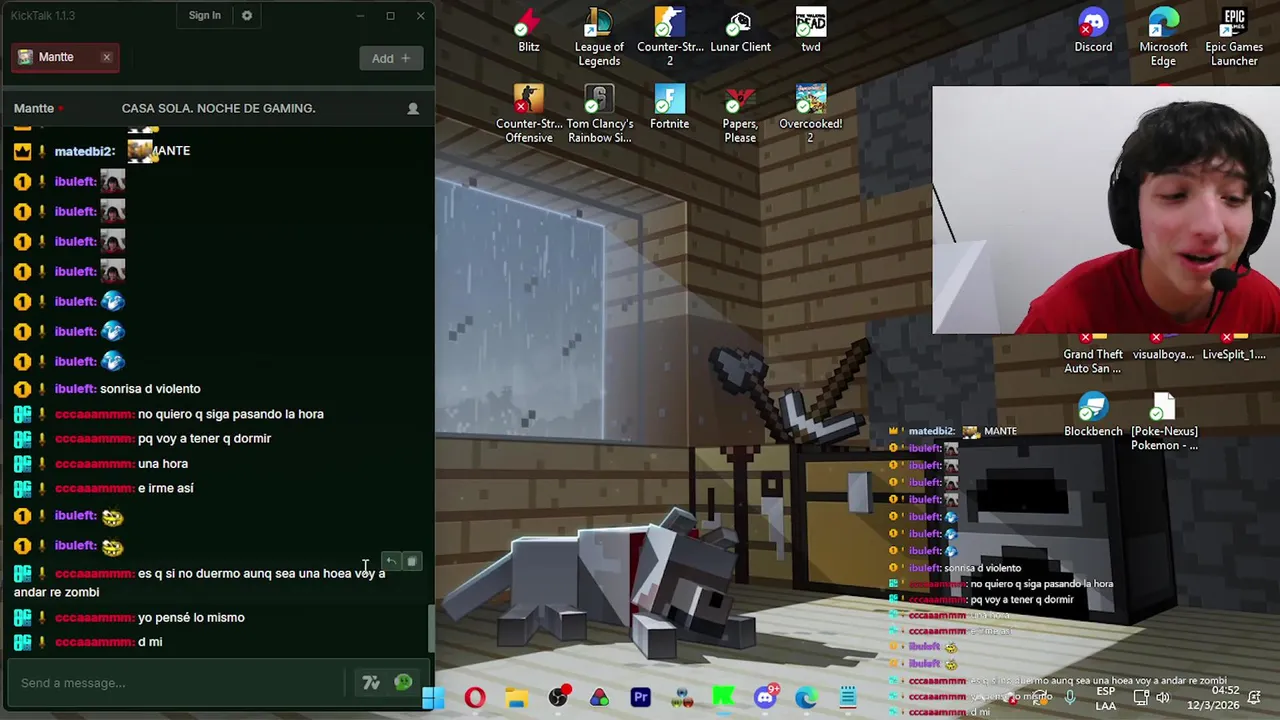Viewport: 1280px width, 720px height.
Task: Click message 'sonrisa d violento'
Action: [x=150, y=389]
